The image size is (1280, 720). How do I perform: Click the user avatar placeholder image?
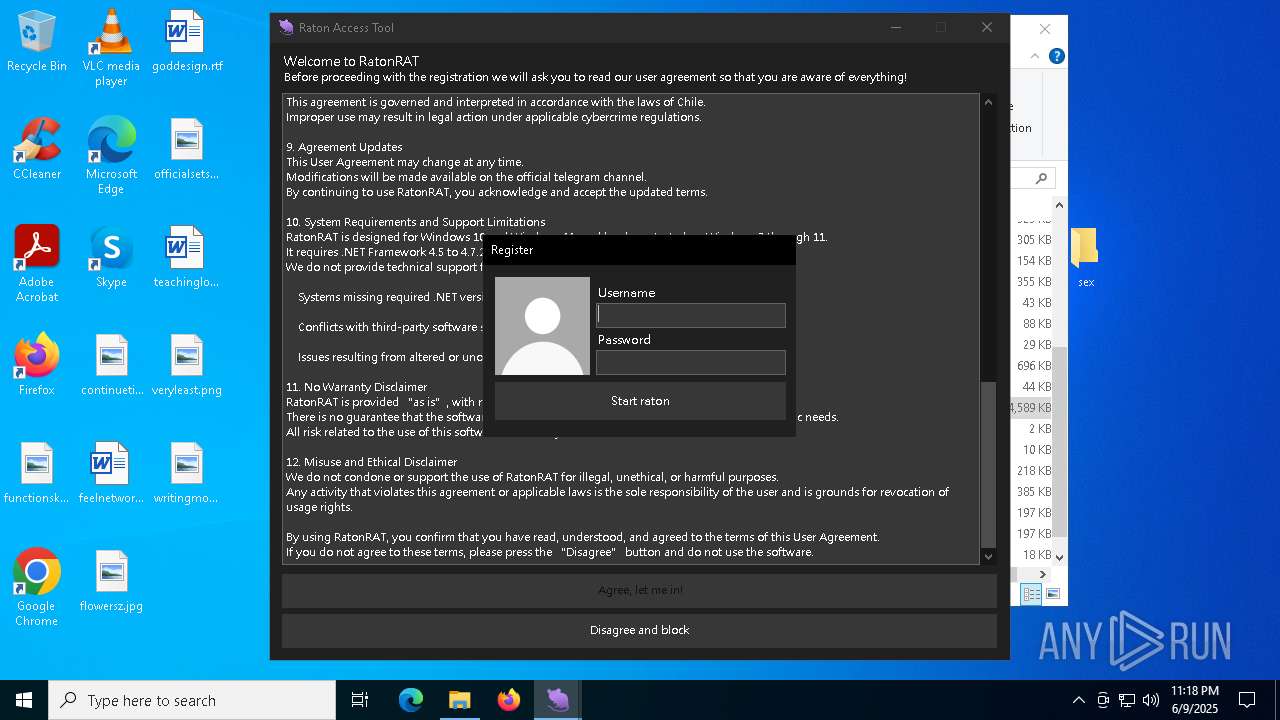542,326
